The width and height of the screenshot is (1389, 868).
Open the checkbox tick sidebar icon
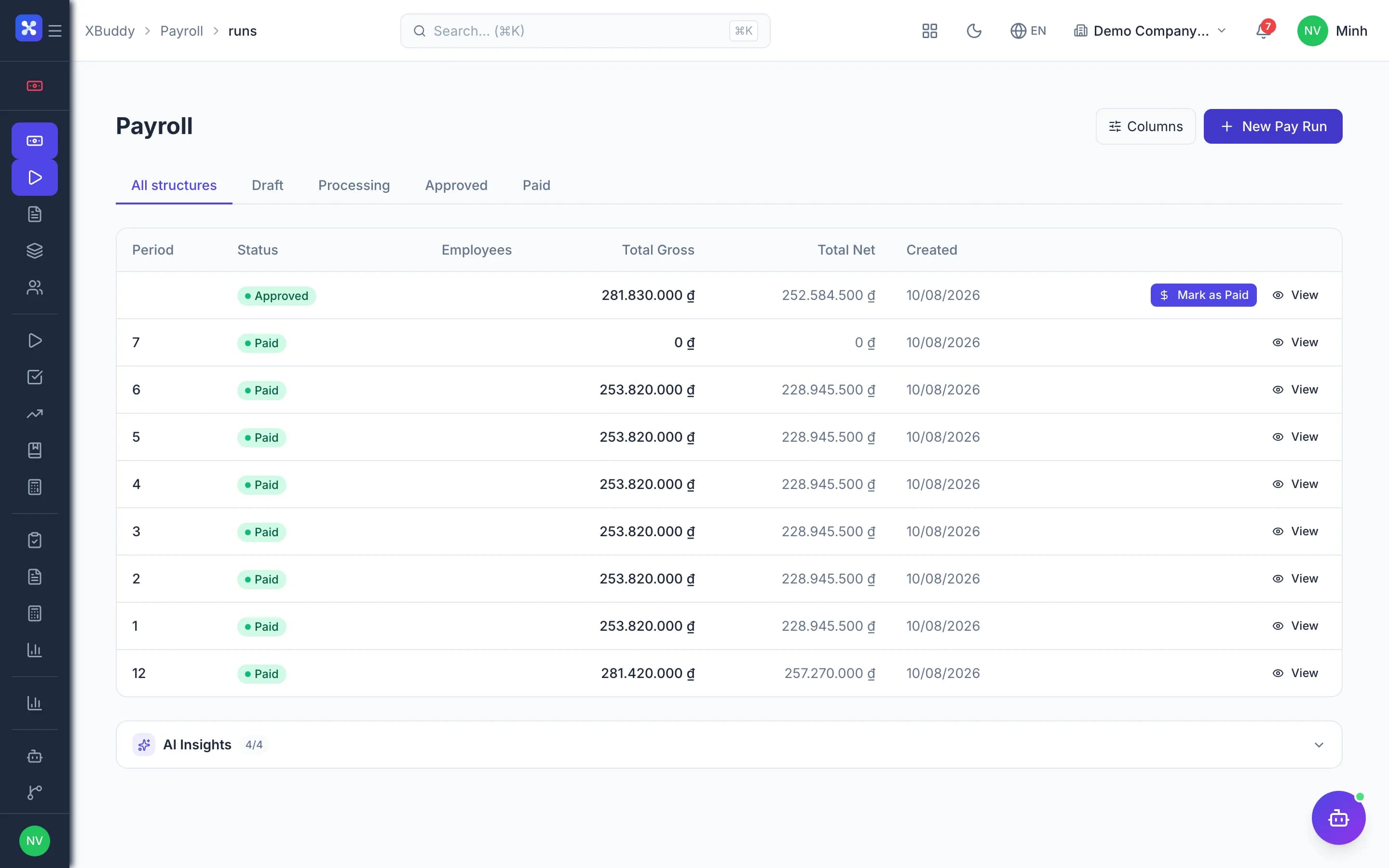pos(34,377)
